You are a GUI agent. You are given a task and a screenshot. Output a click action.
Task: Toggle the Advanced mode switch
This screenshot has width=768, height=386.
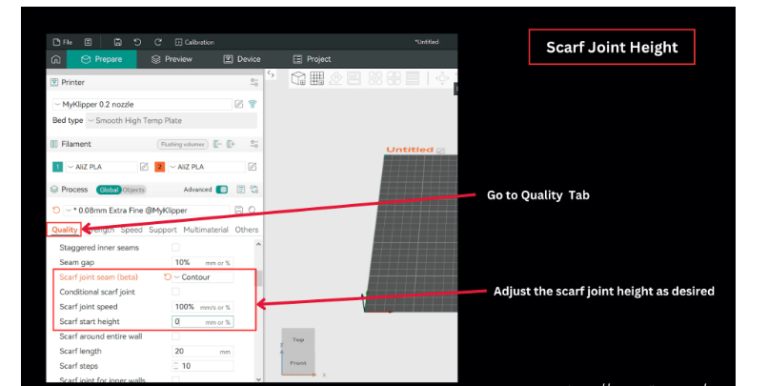click(x=222, y=190)
